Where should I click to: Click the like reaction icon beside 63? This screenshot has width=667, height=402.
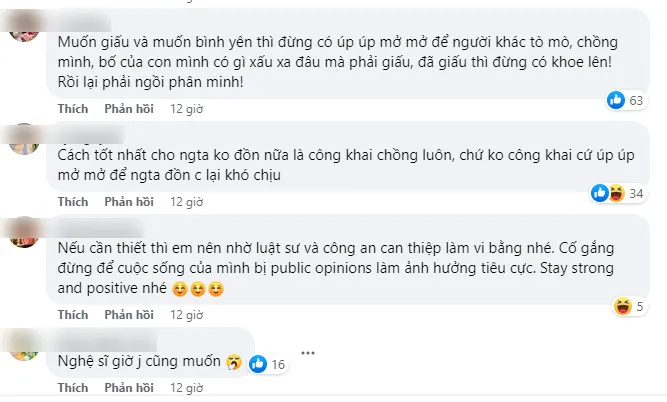click(616, 99)
